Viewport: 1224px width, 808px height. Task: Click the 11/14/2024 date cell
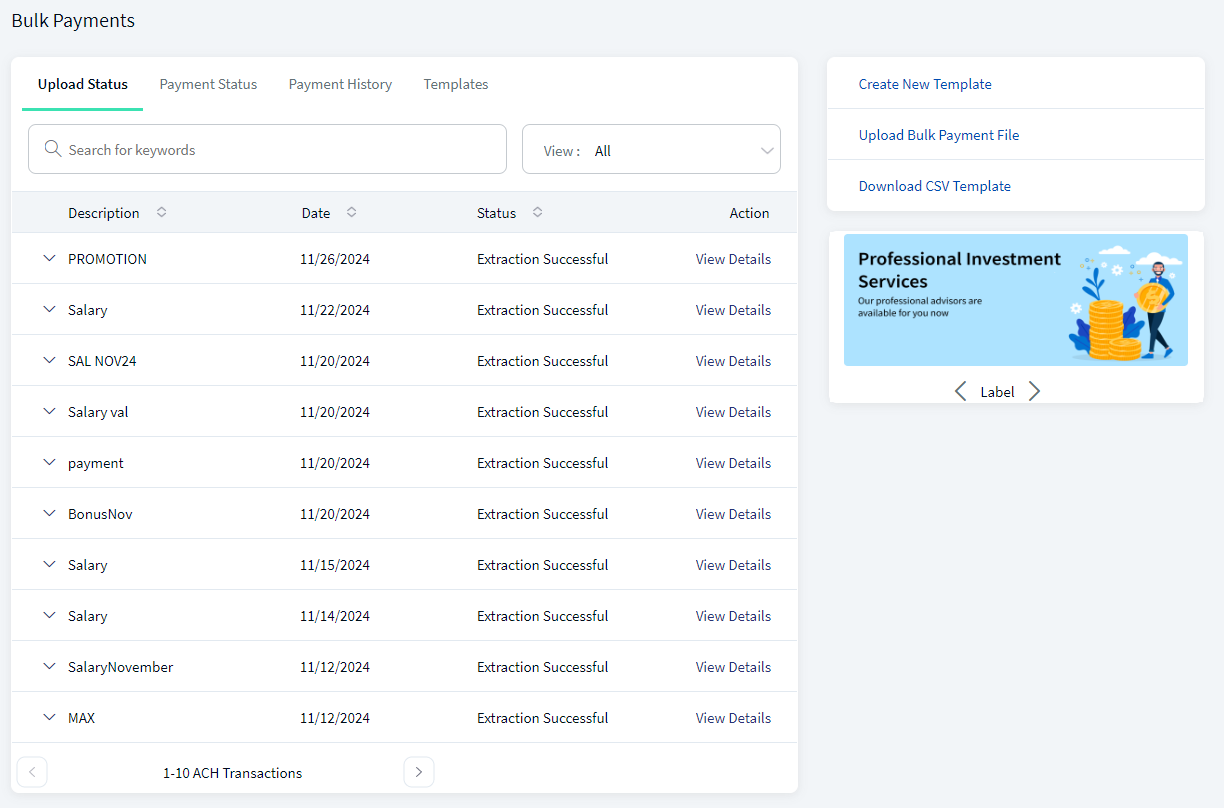click(x=335, y=616)
